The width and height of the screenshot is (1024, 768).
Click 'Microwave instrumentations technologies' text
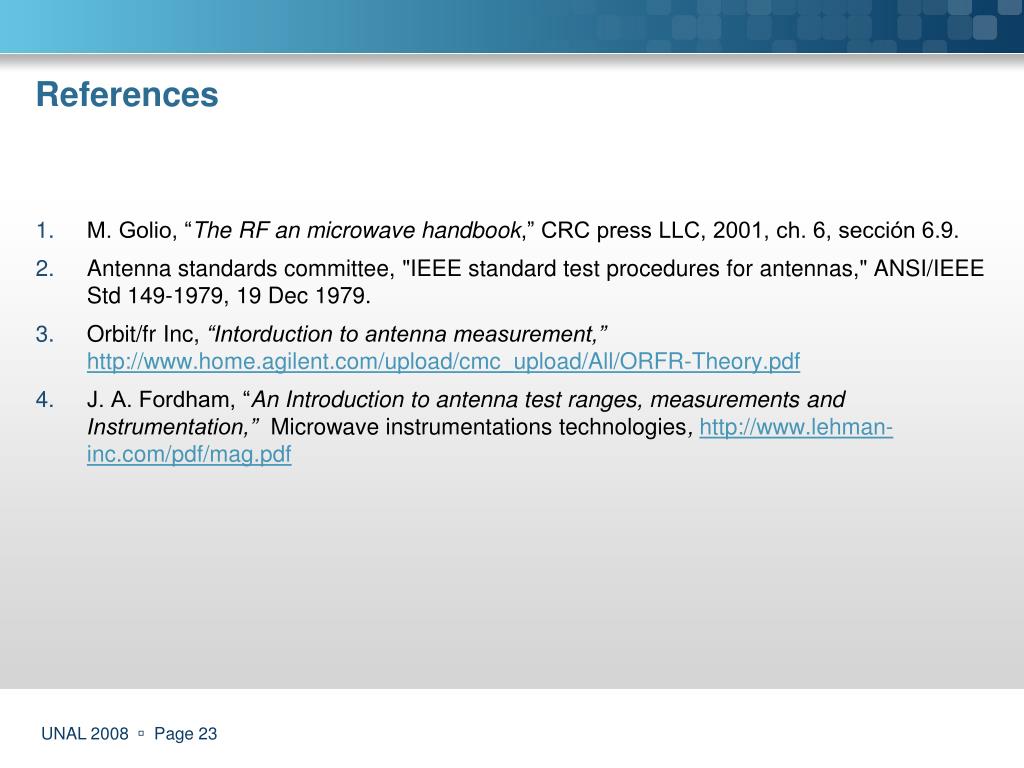click(x=479, y=427)
